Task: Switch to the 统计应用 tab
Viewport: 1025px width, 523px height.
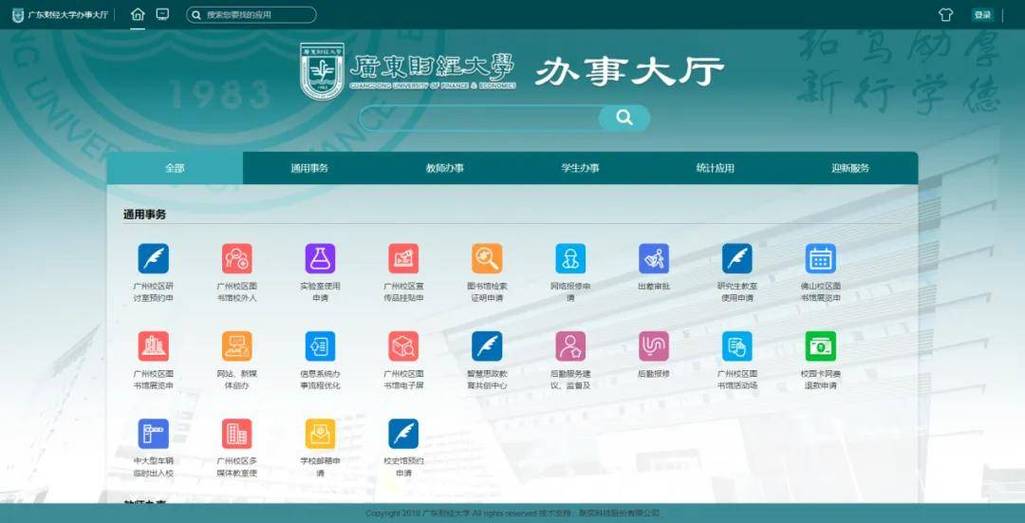Action: pyautogui.click(x=715, y=168)
